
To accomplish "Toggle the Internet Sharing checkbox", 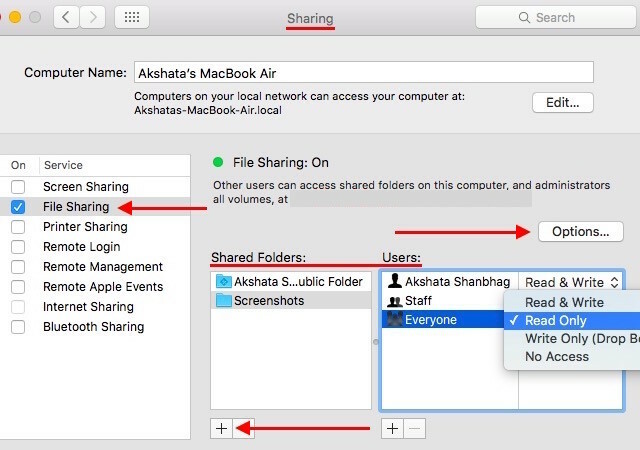I will 18,307.
